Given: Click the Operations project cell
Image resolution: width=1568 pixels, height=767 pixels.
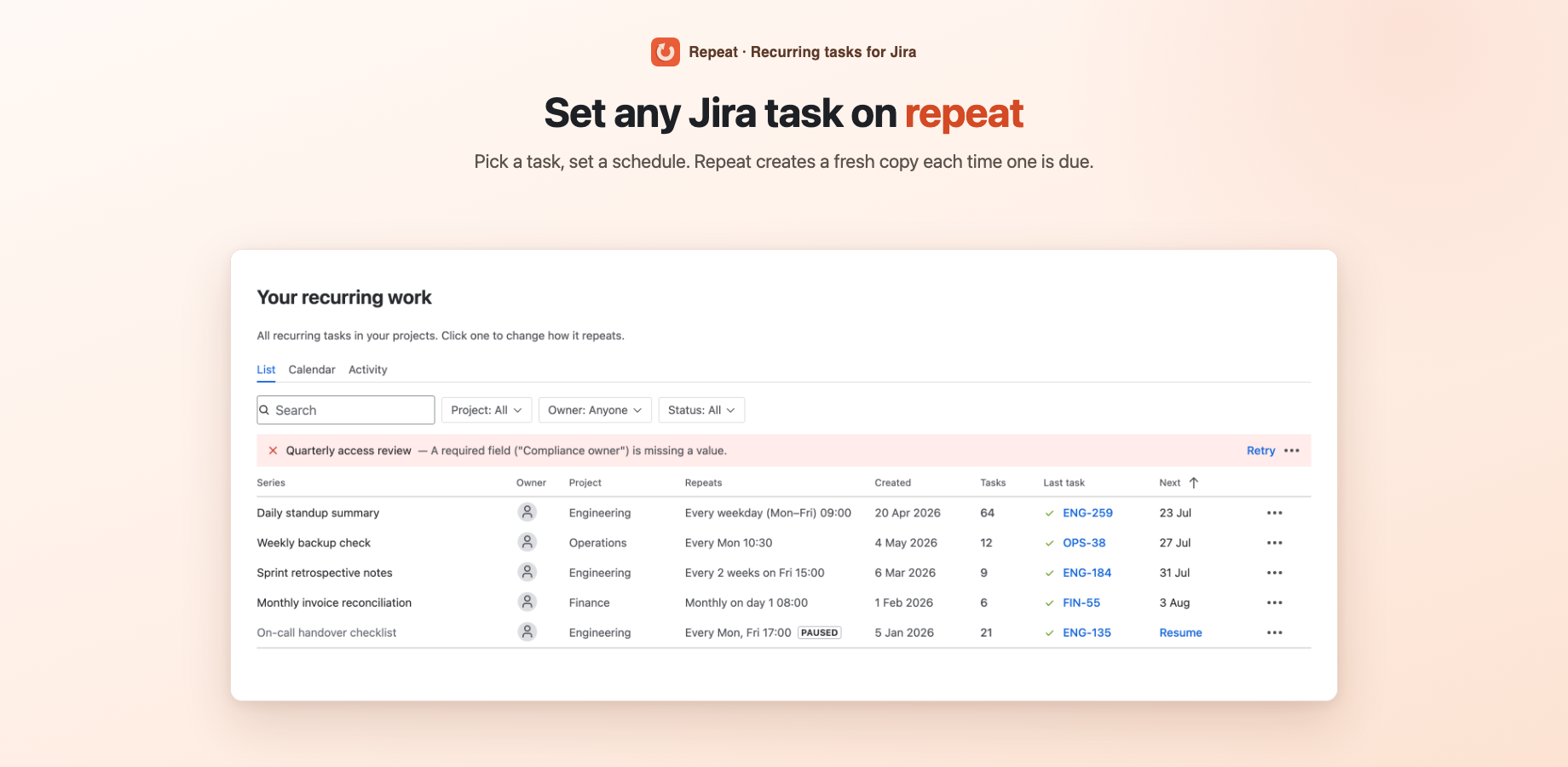Looking at the screenshot, I should (x=597, y=543).
